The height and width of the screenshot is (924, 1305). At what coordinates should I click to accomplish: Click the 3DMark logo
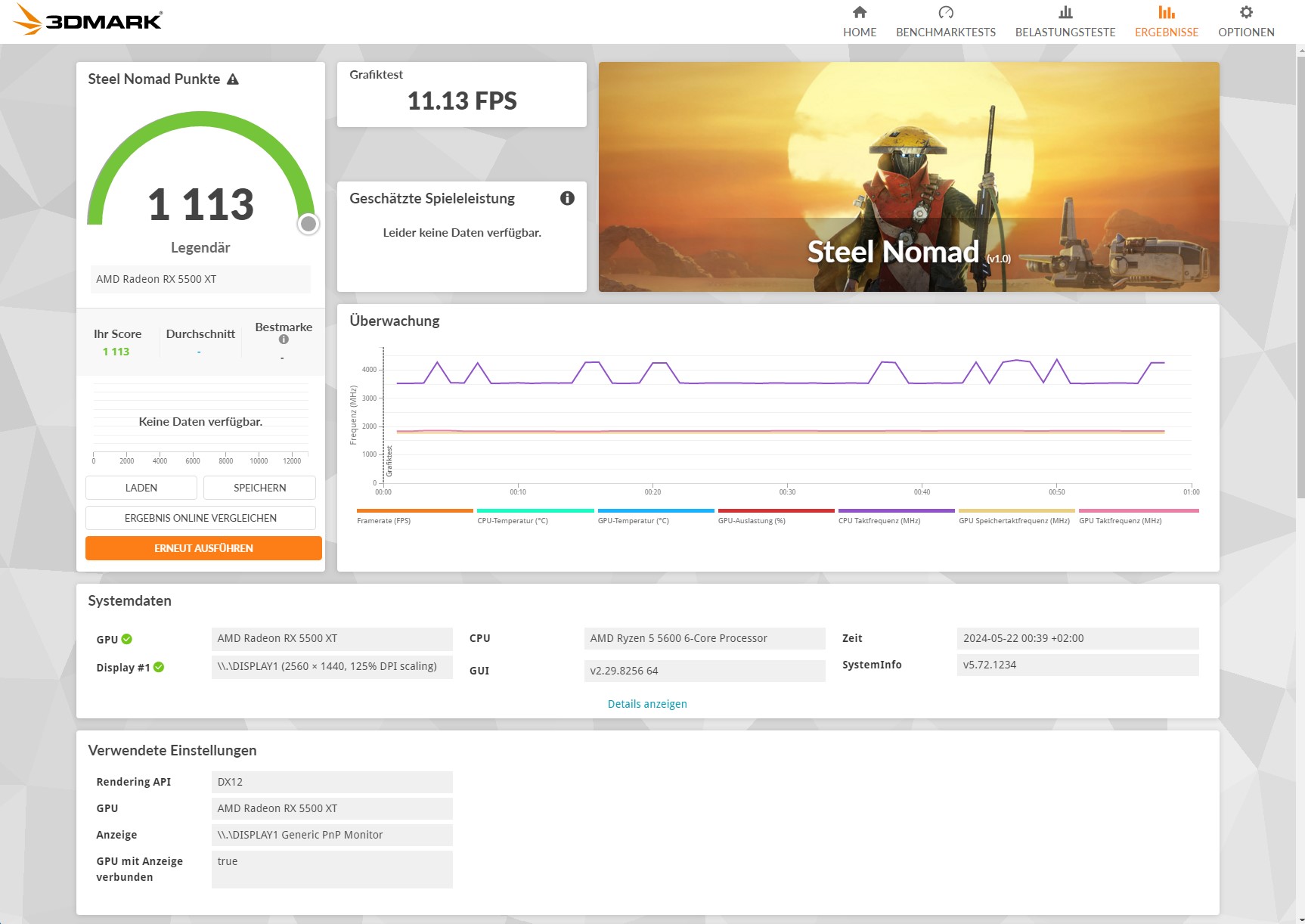click(x=88, y=20)
